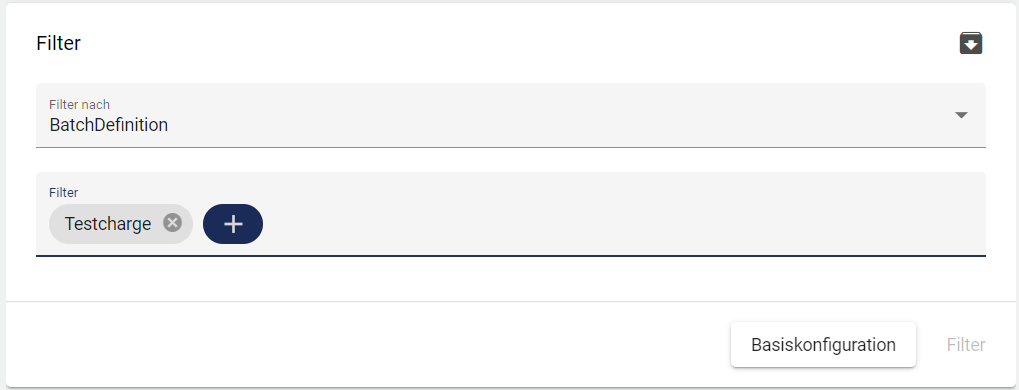The width and height of the screenshot is (1019, 390).
Task: Select the Testcharge filter chip
Action: click(121, 224)
